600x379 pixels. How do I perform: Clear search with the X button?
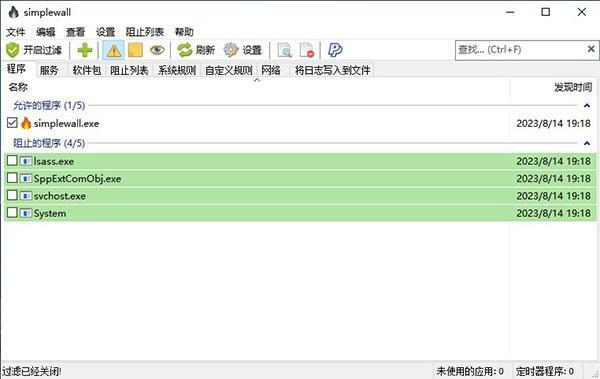591,49
